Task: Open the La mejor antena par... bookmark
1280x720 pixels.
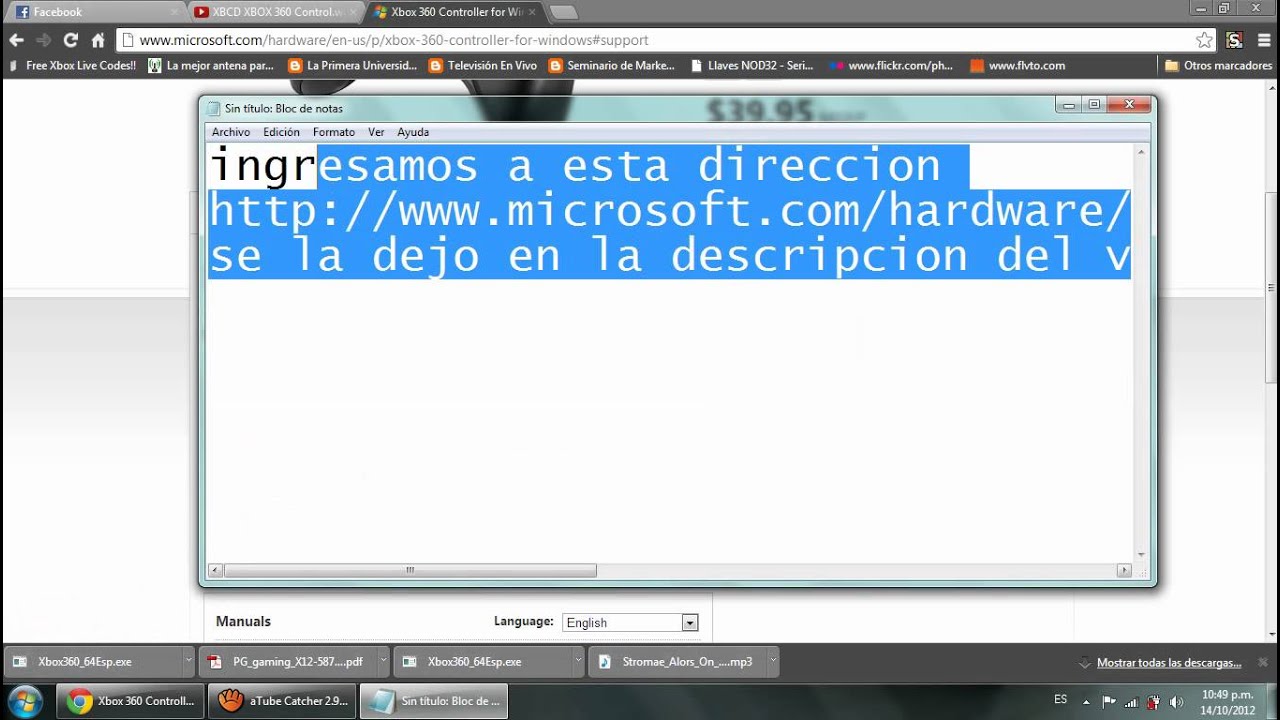Action: [211, 65]
